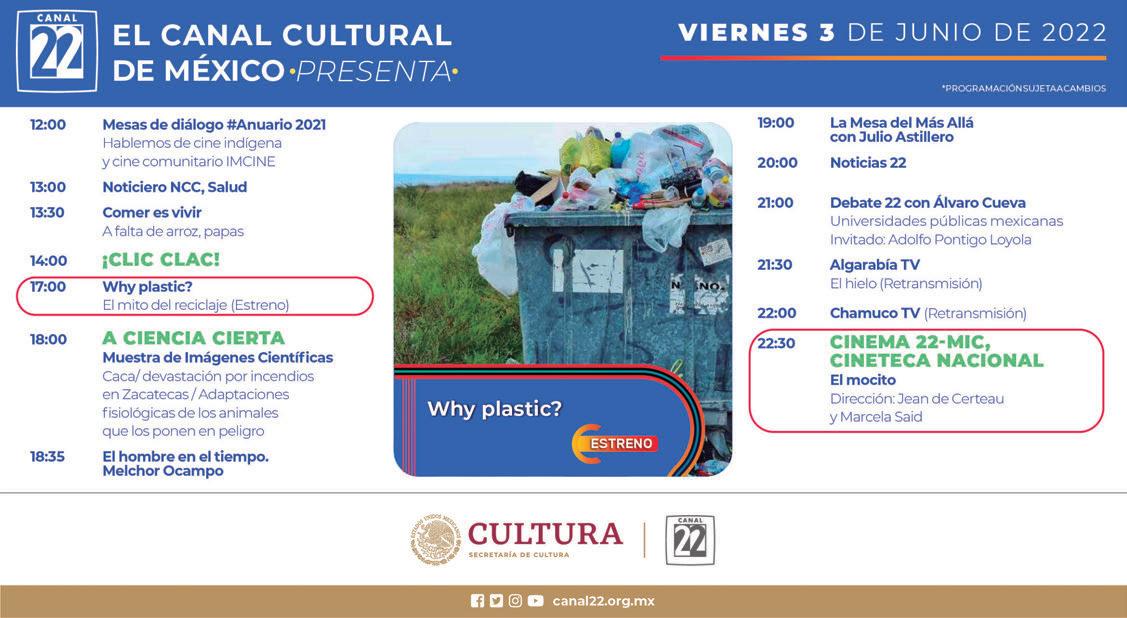The height and width of the screenshot is (618, 1127).
Task: Select 'El hombre en el tiempo.' program
Action: click(185, 456)
